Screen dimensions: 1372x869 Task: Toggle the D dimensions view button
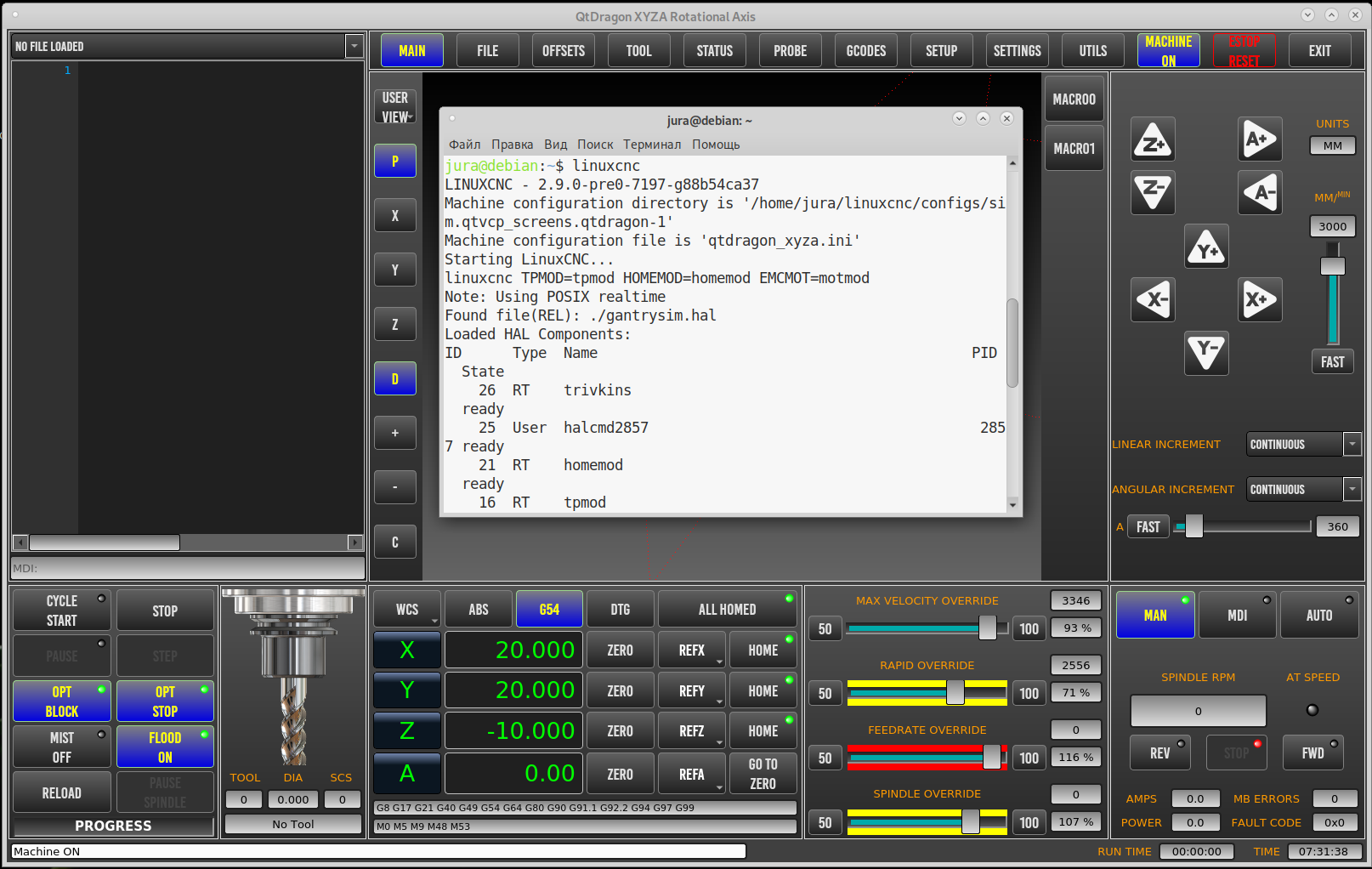point(395,378)
